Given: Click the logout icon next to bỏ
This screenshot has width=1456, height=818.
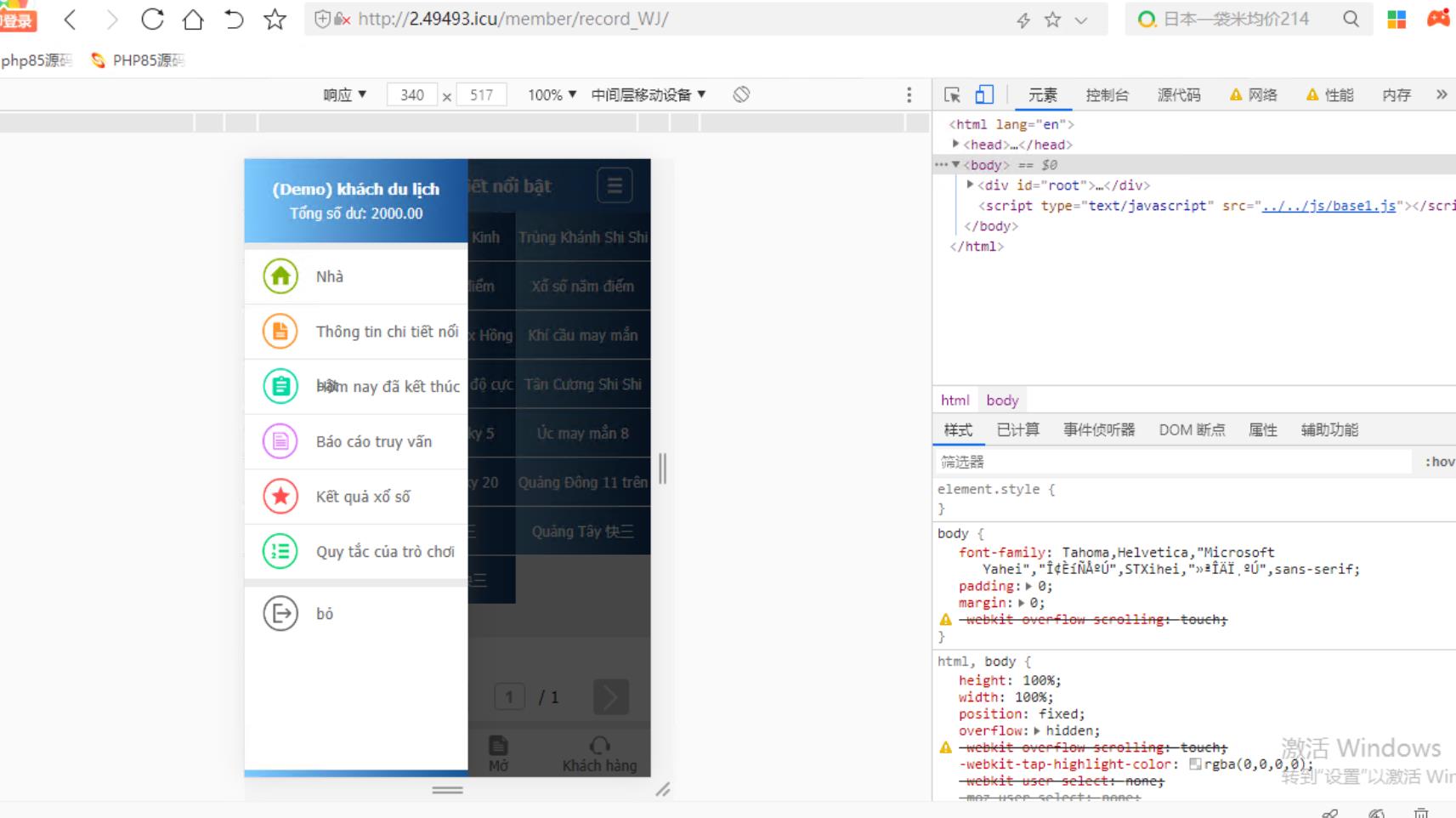Looking at the screenshot, I should pyautogui.click(x=280, y=613).
